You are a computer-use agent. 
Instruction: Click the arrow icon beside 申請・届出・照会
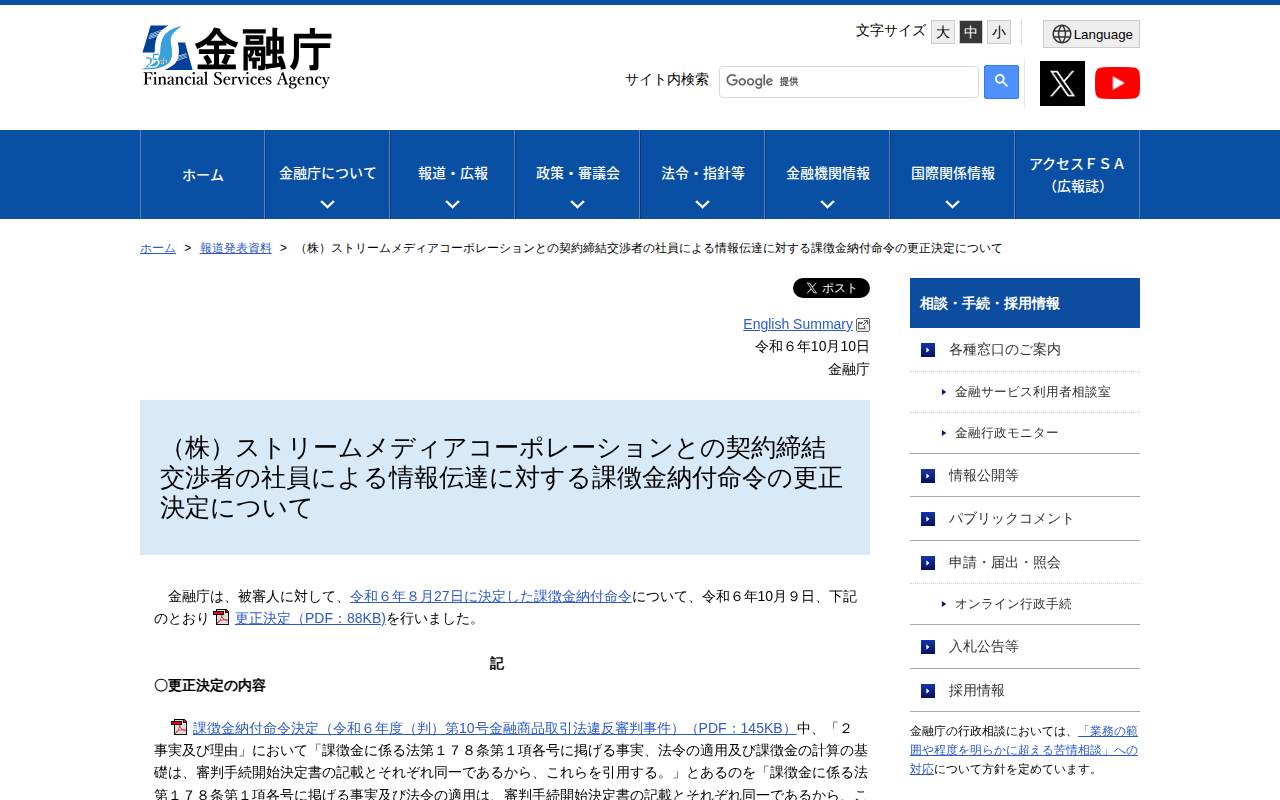click(x=928, y=563)
